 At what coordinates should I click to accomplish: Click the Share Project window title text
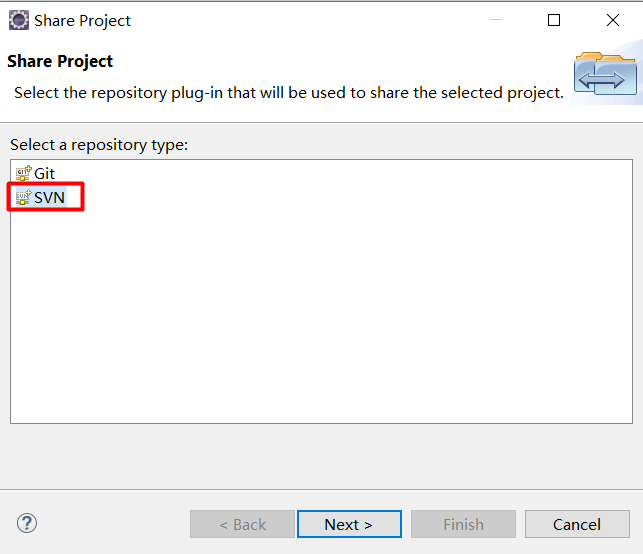click(82, 20)
